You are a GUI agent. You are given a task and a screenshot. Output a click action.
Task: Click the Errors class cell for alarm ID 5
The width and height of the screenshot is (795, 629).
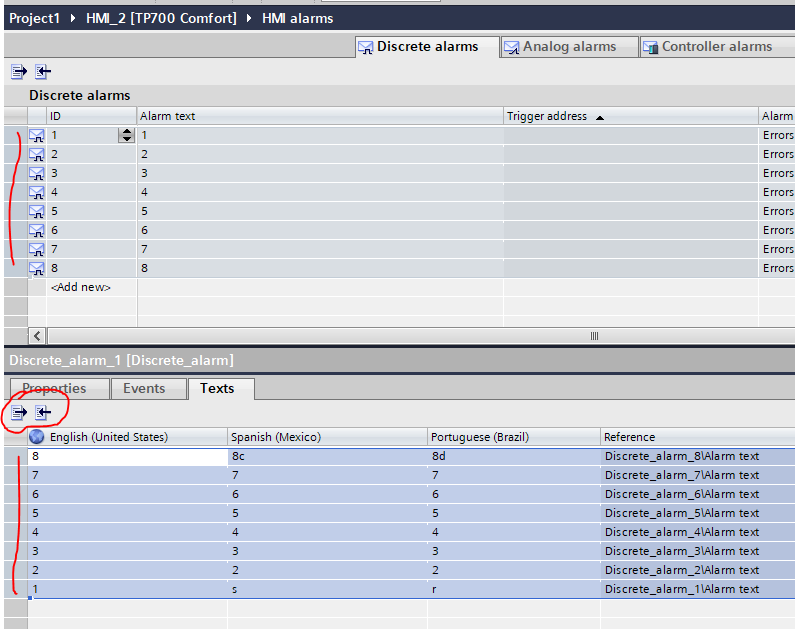777,211
